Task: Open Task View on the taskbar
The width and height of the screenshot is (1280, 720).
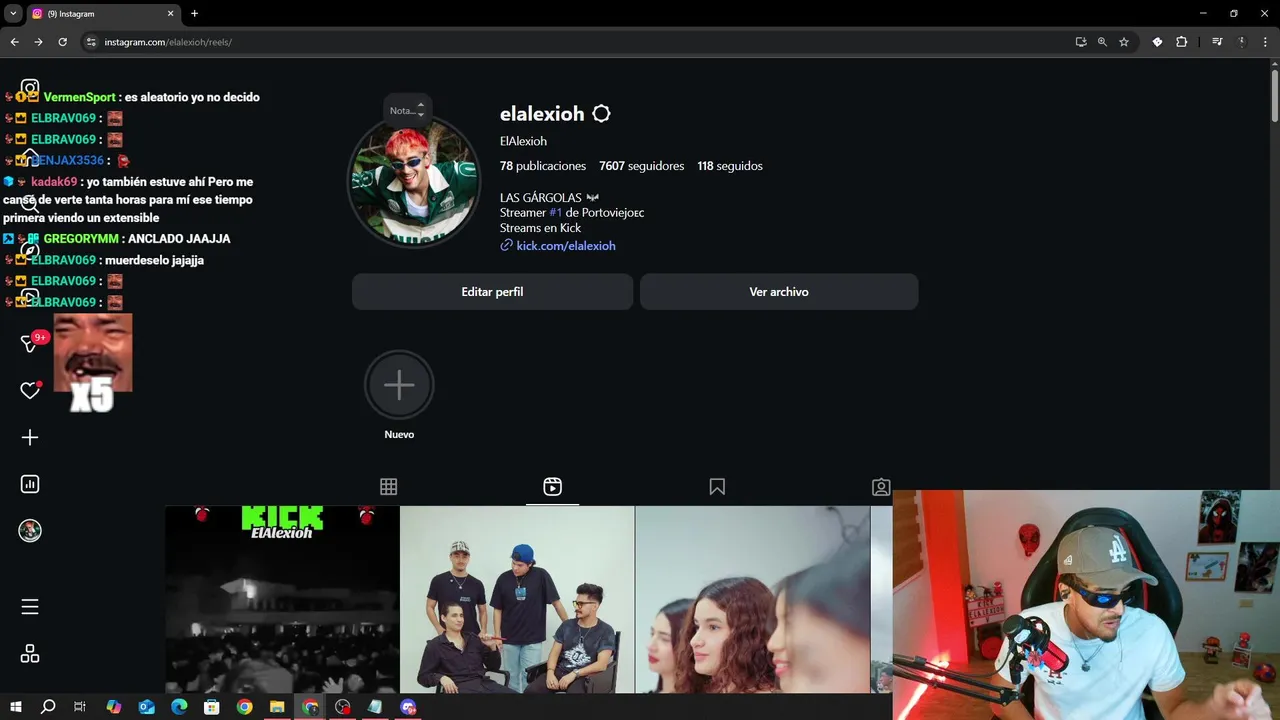Action: pos(80,707)
